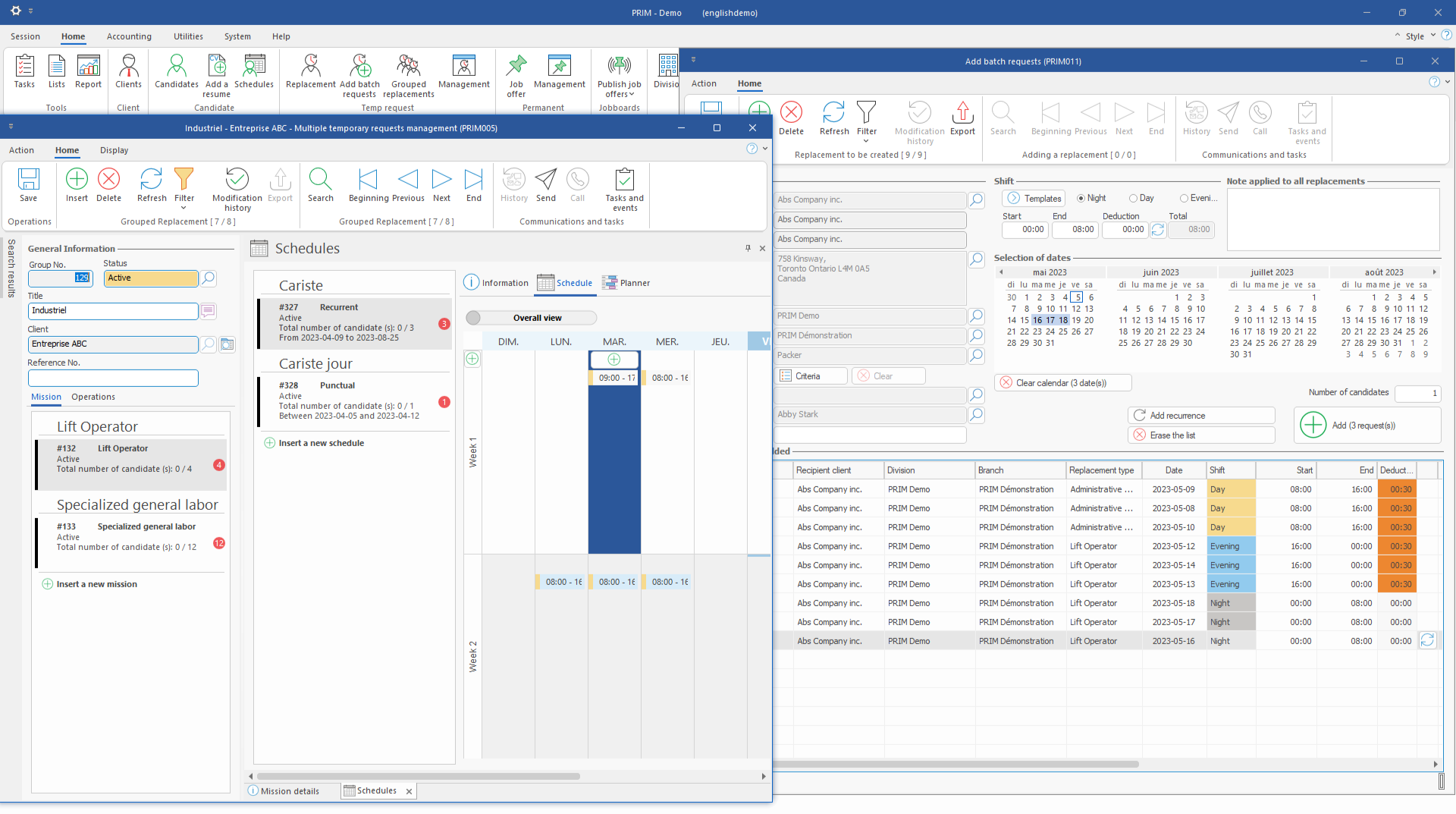The image size is (1456, 814).
Task: Click the Erase the list button
Action: pyautogui.click(x=1200, y=435)
